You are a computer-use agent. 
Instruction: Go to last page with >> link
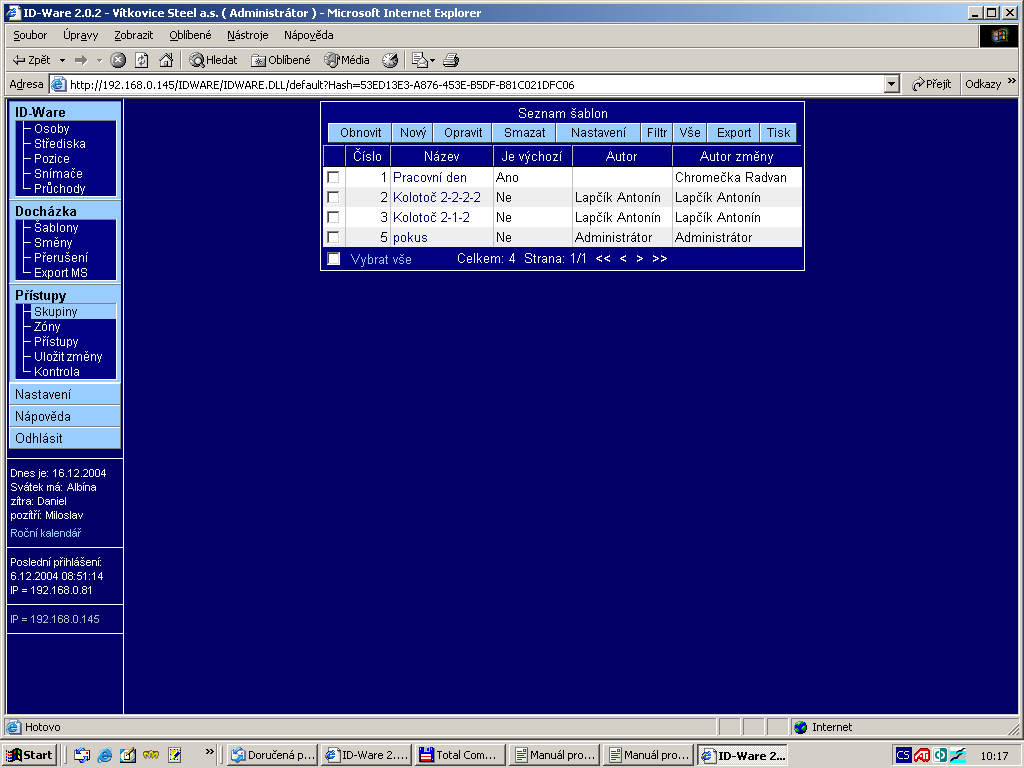(660, 259)
